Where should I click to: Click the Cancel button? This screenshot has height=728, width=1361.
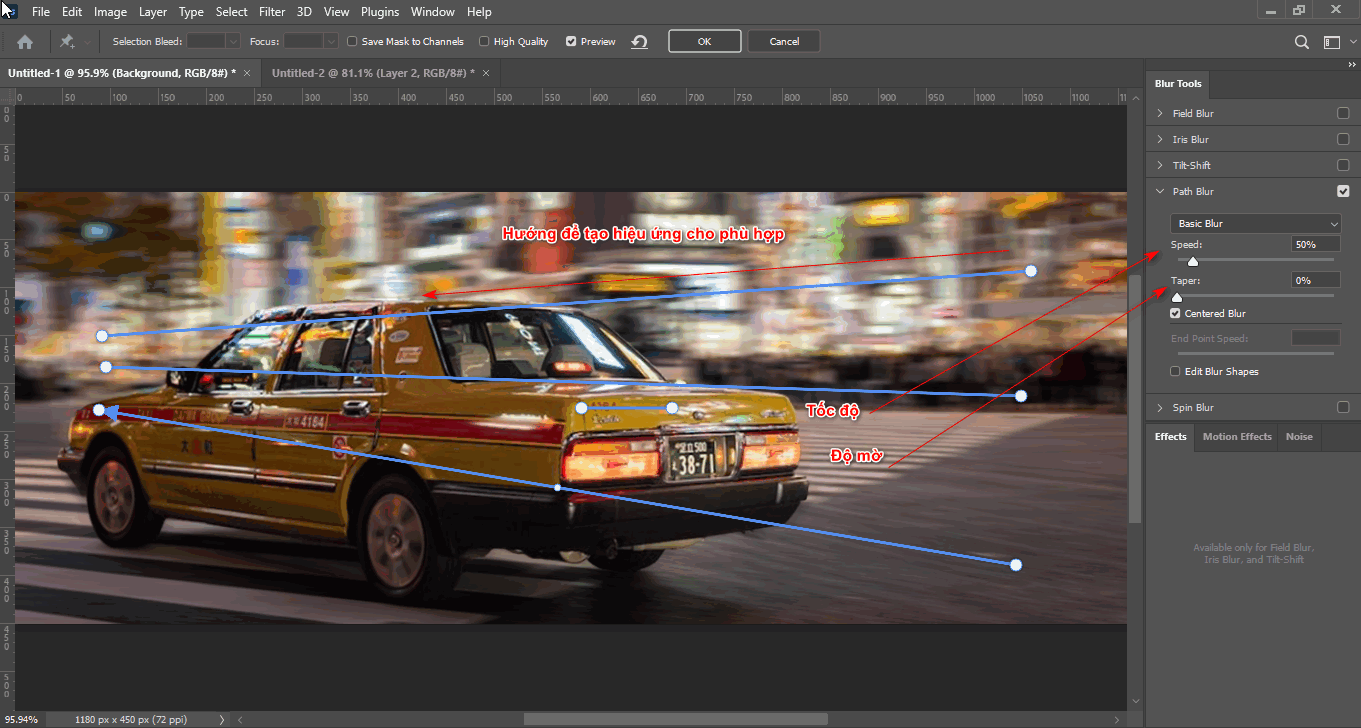click(783, 41)
